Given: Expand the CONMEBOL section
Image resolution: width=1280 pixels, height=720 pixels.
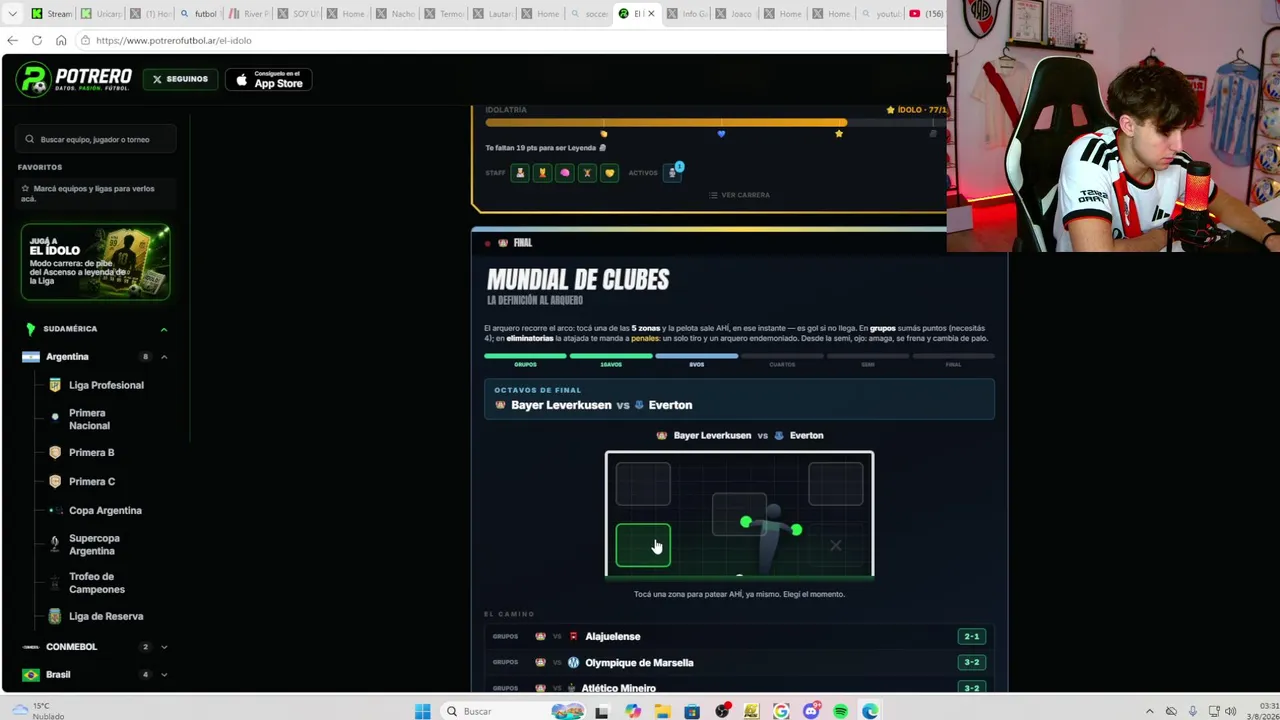Looking at the screenshot, I should tap(164, 647).
